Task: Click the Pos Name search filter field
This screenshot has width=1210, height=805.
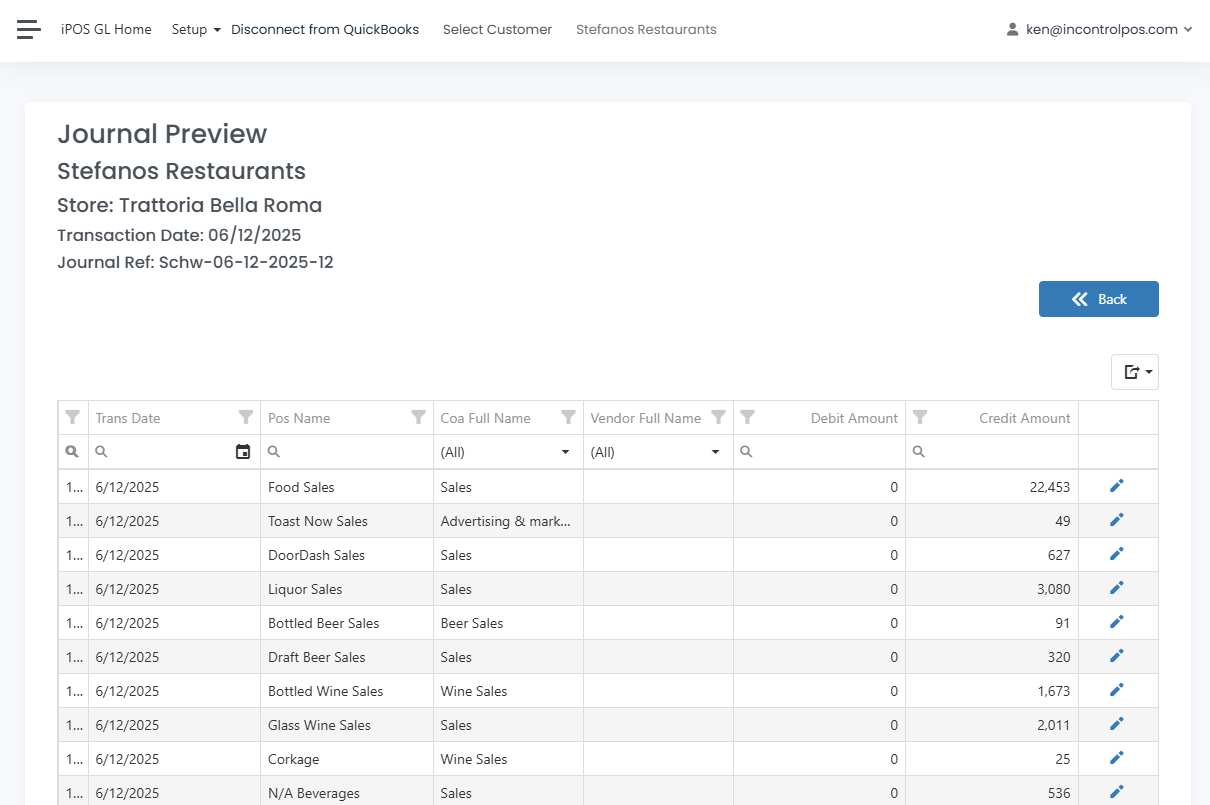Action: tap(350, 452)
